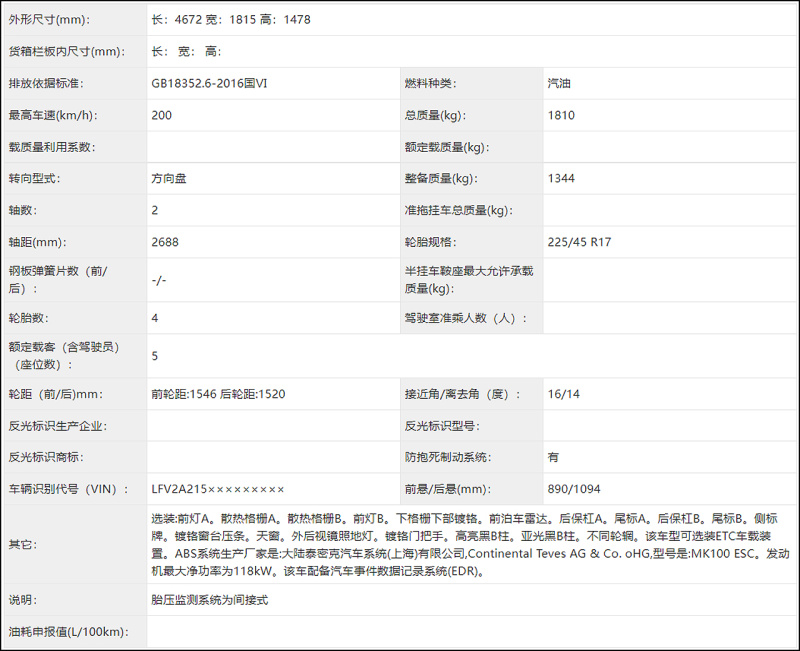
Task: Click the curb weight value 1344
Action: tap(562, 178)
